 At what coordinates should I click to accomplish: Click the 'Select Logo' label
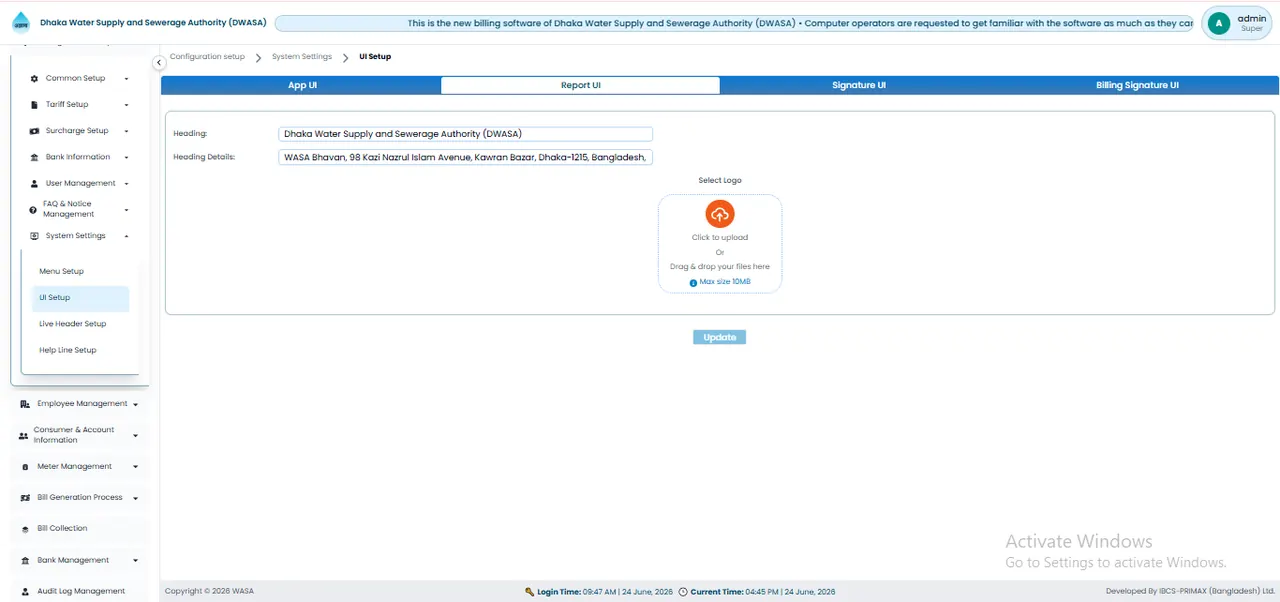[x=720, y=181]
